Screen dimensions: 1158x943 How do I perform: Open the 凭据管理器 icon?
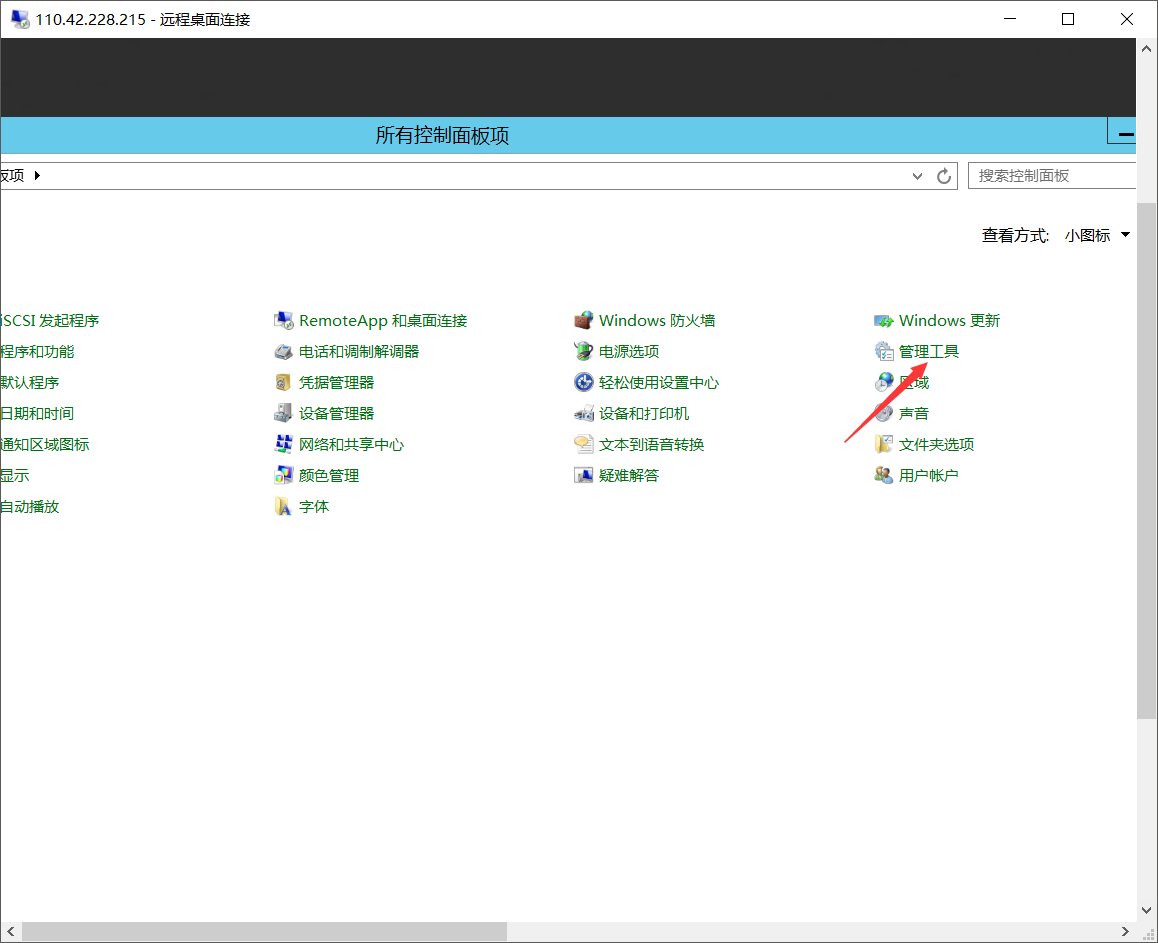pos(283,383)
